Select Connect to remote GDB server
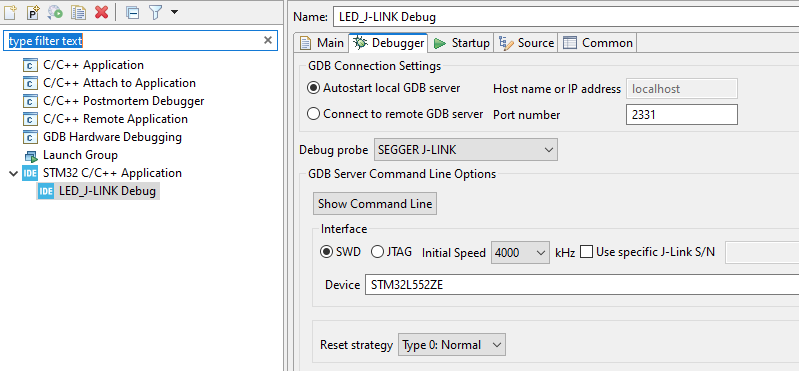This screenshot has width=799, height=371. point(395,114)
